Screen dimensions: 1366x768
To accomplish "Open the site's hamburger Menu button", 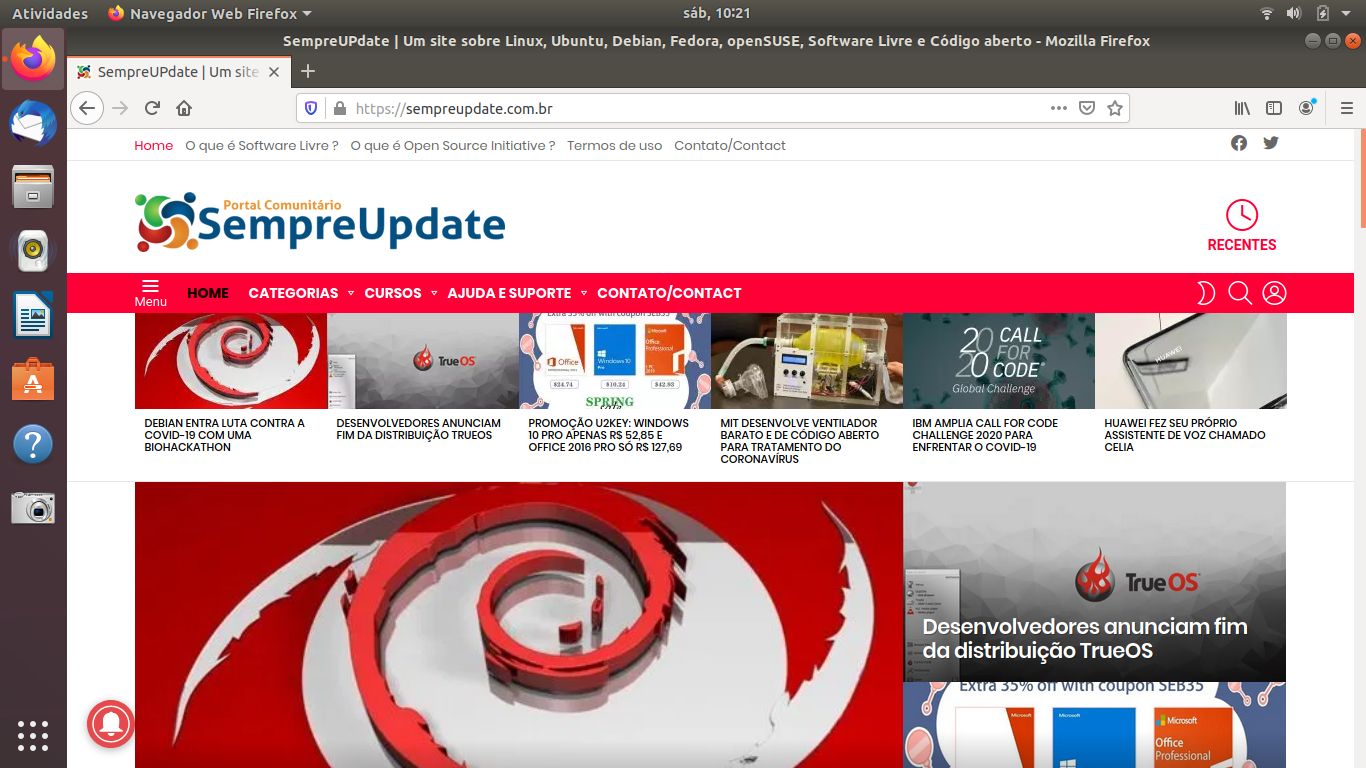I will [x=151, y=293].
